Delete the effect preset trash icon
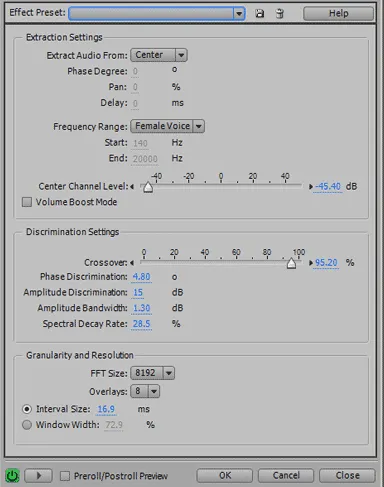This screenshot has width=384, height=487. 280,13
